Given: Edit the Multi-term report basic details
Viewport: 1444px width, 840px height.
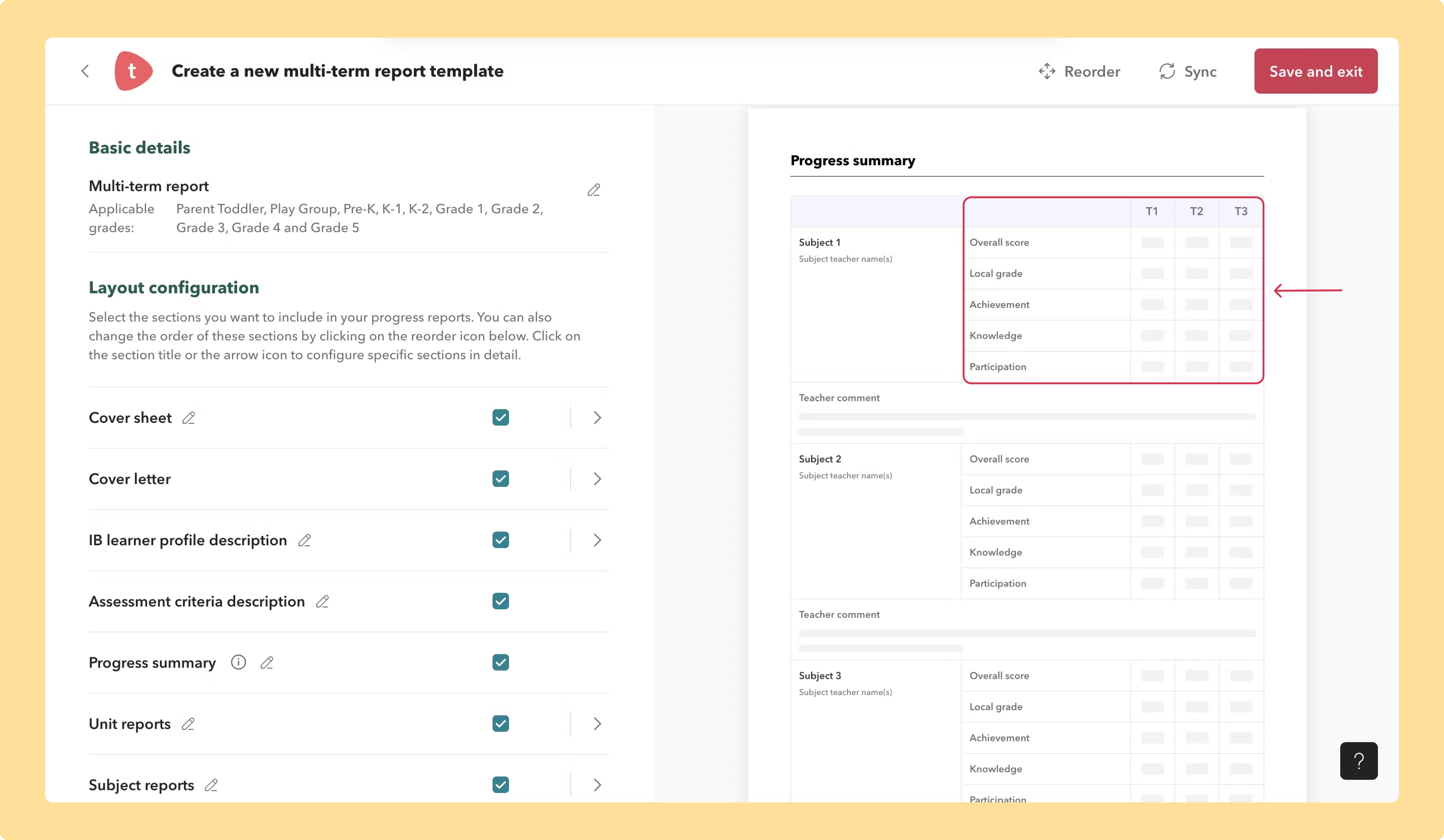Looking at the screenshot, I should click(594, 190).
